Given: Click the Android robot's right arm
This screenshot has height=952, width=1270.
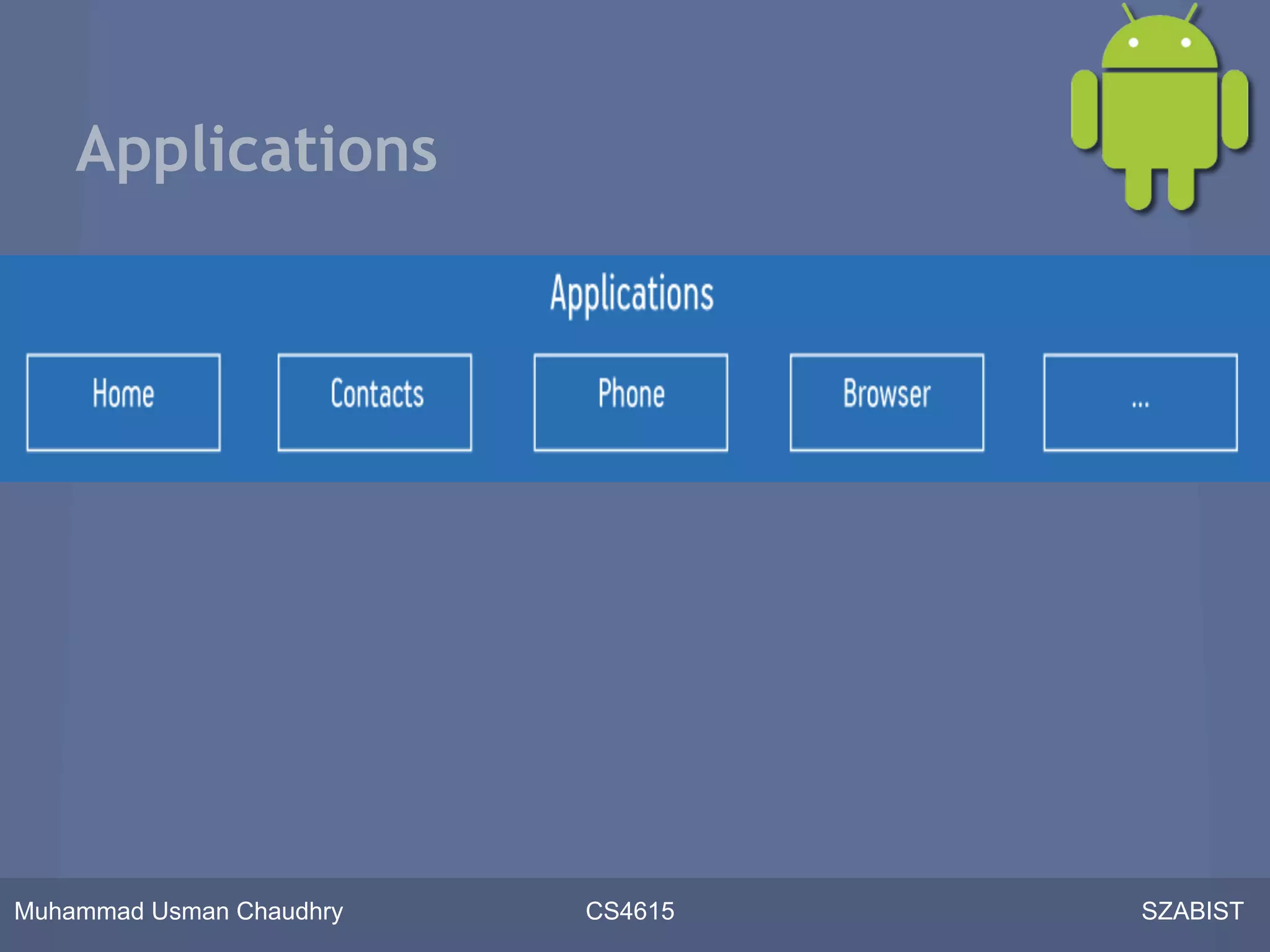Looking at the screenshot, I should [x=1235, y=110].
